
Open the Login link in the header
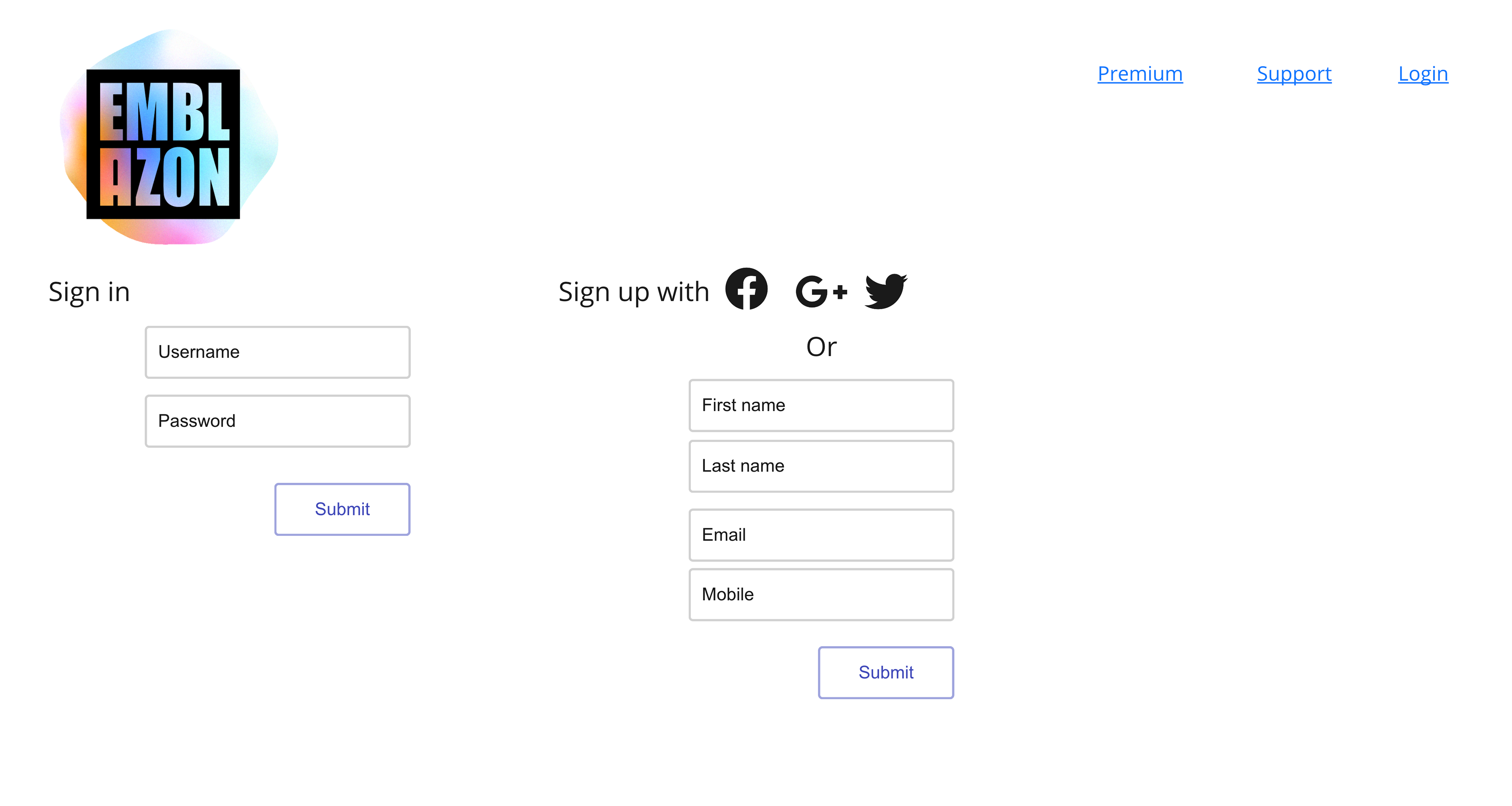click(x=1423, y=74)
